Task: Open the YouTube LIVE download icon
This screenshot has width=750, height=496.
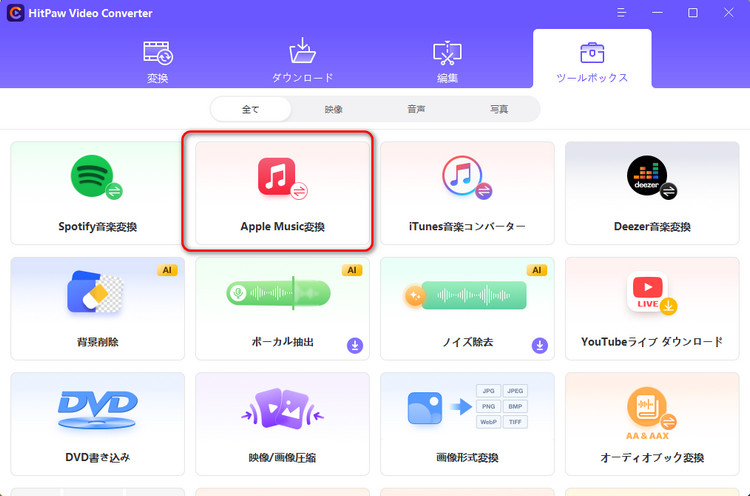Action: 651,293
